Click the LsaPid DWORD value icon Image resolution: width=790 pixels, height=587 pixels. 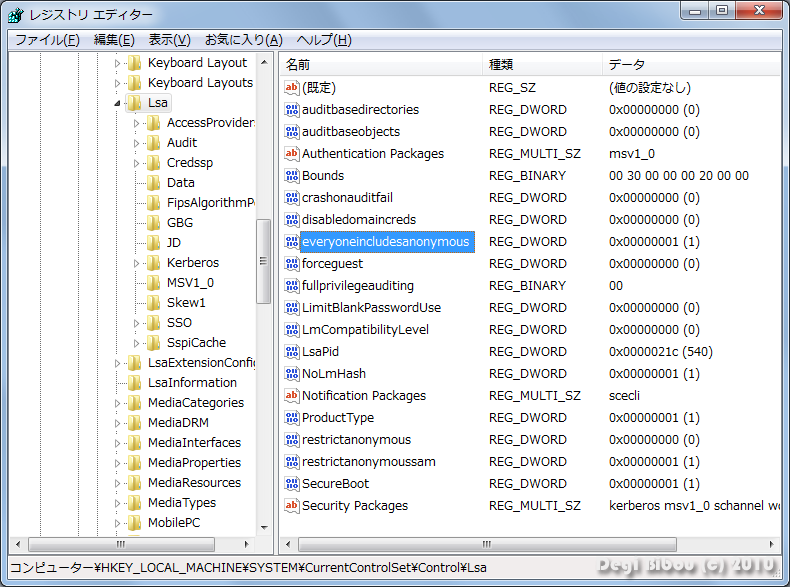pyautogui.click(x=292, y=352)
